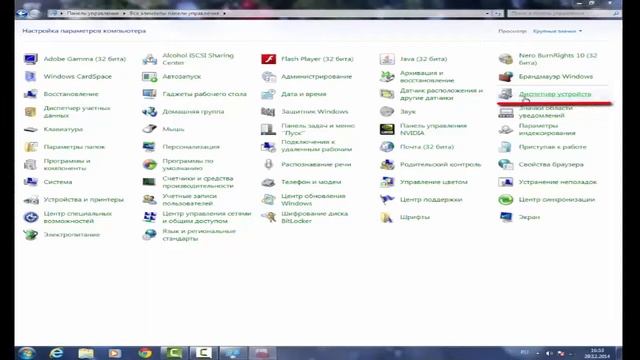
Task: Open Диспетчер устройств link
Action: 555,94
